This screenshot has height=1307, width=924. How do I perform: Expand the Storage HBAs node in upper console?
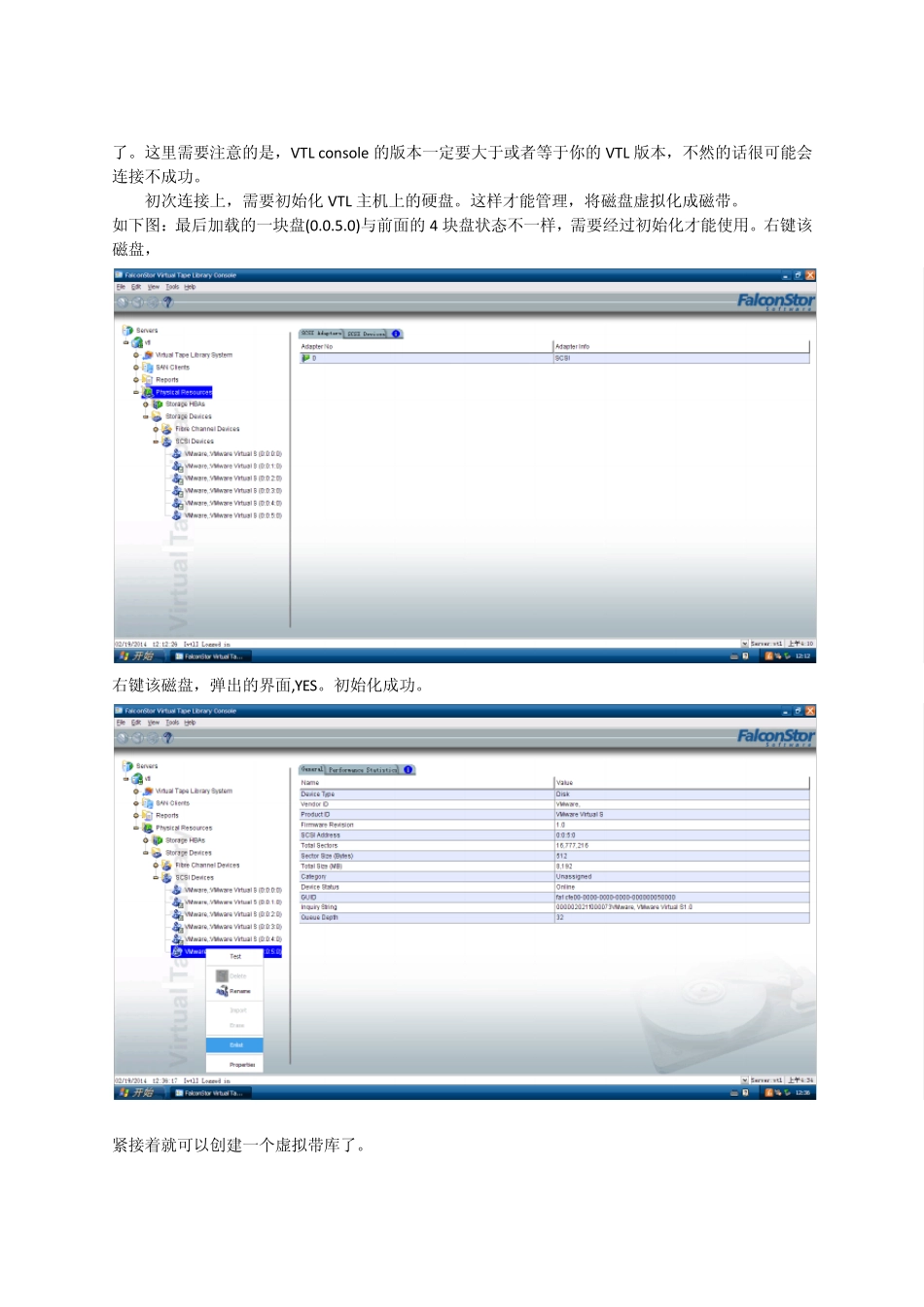[146, 405]
